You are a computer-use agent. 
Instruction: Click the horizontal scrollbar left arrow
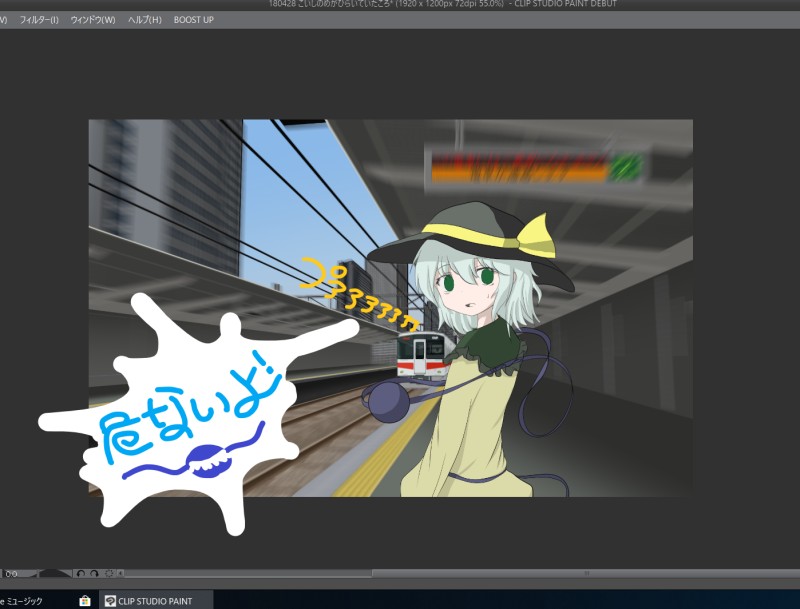[x=120, y=573]
